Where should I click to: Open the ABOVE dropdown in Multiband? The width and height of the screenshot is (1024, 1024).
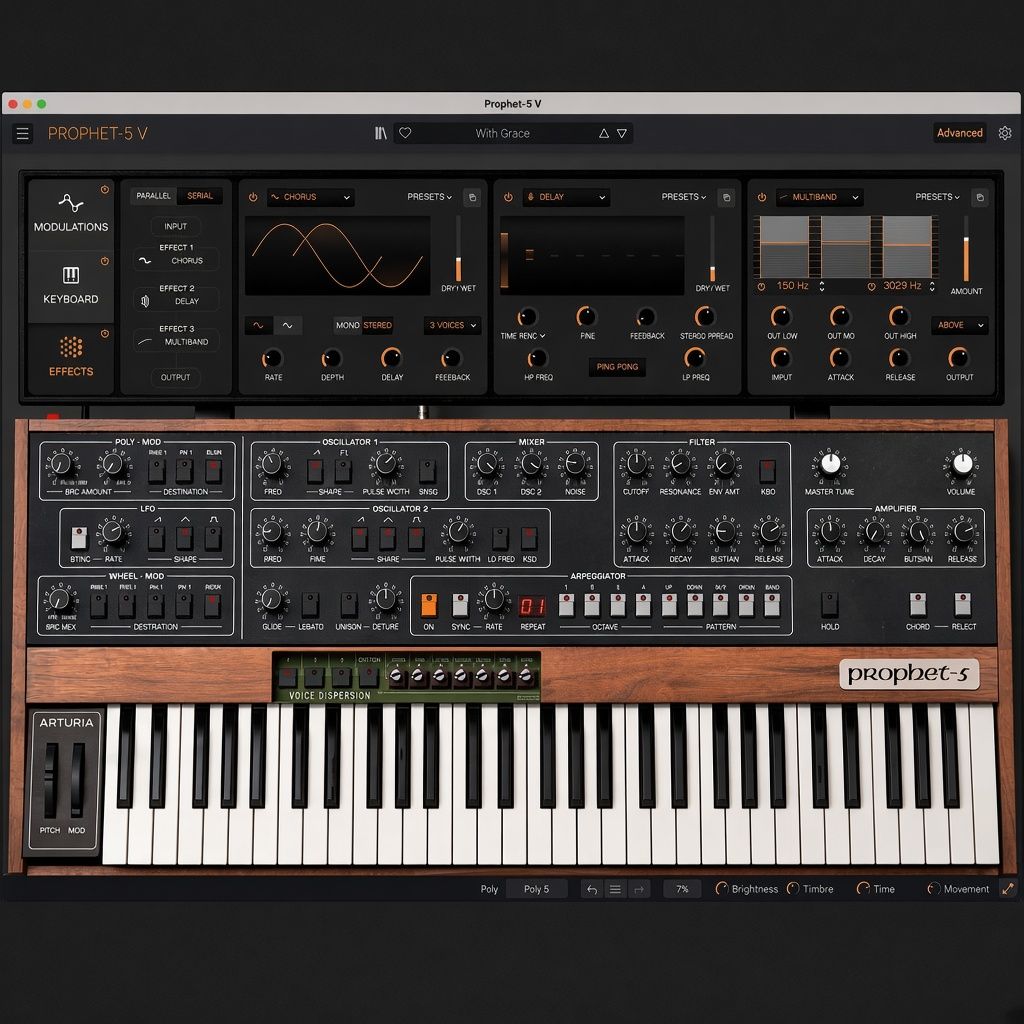click(x=960, y=325)
